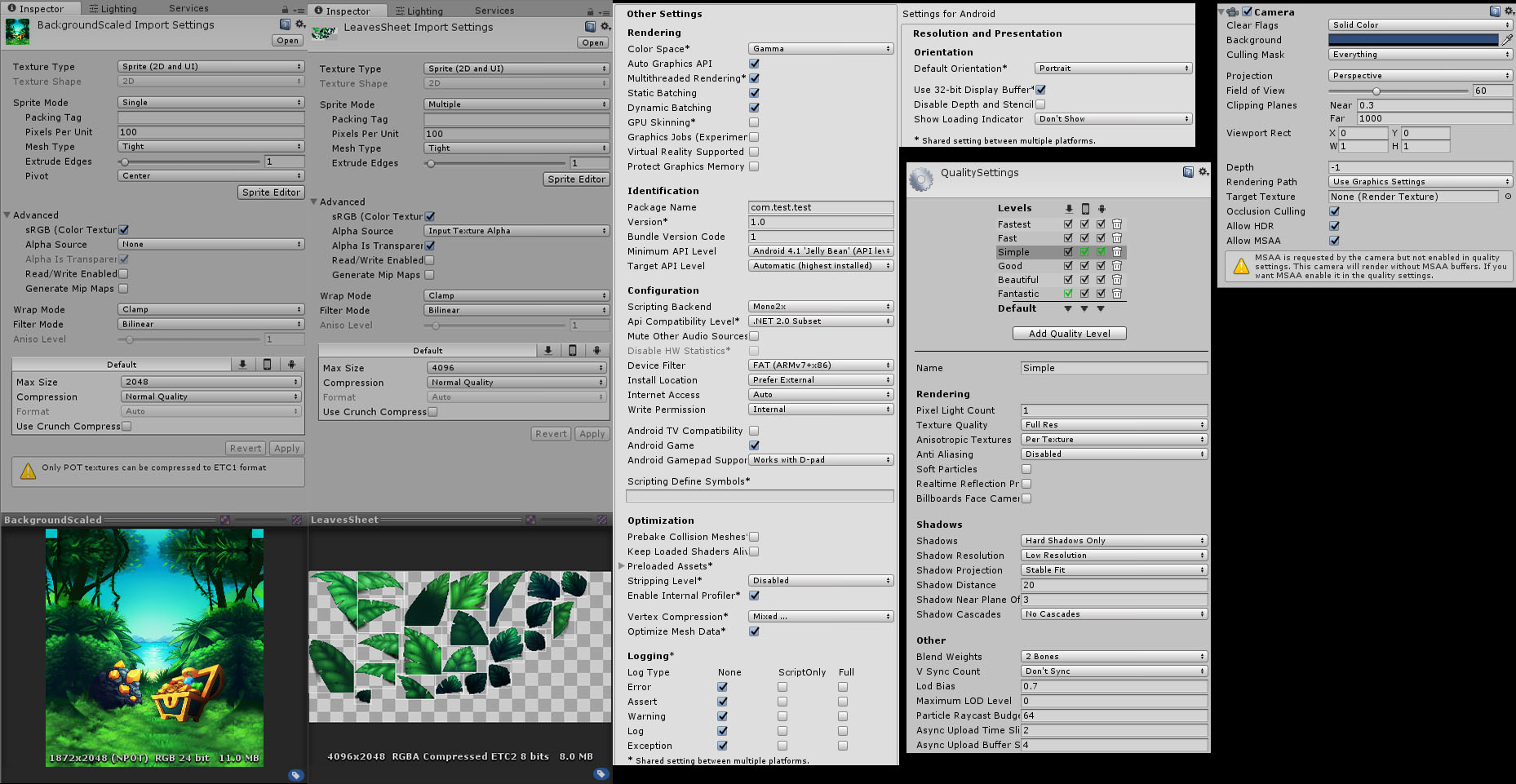Click the Extrude Edges slider for BackgroundScaled
Image resolution: width=1516 pixels, height=784 pixels.
click(x=189, y=162)
